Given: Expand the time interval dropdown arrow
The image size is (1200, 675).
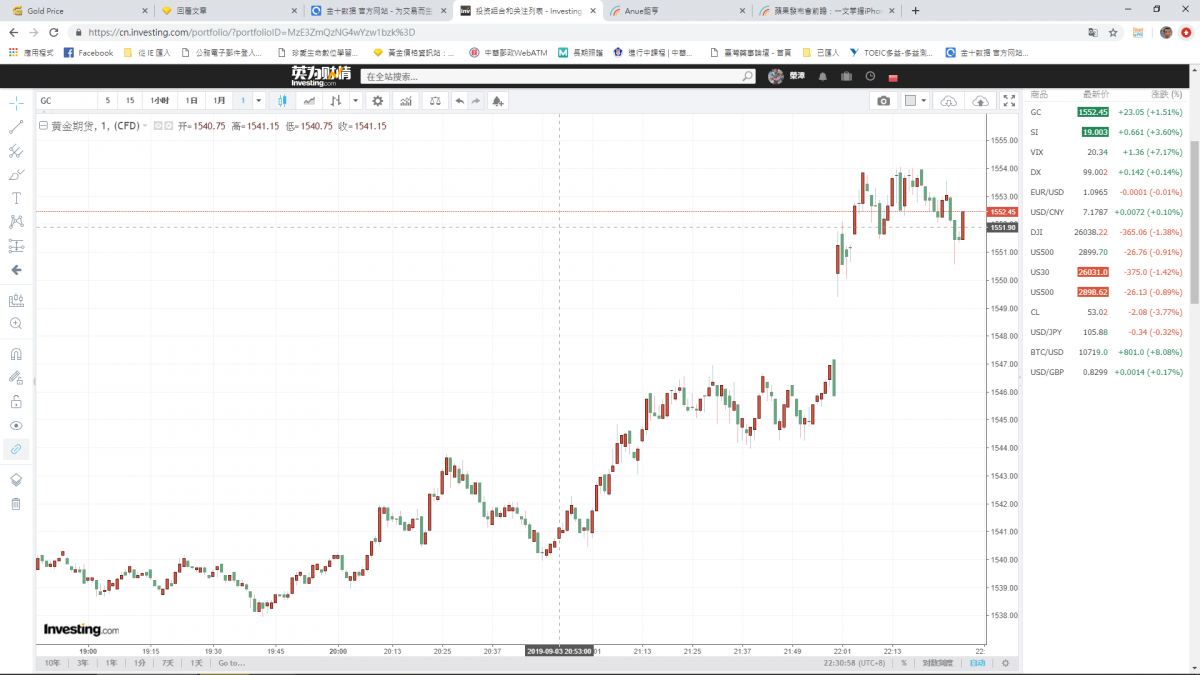Looking at the screenshot, I should (x=259, y=101).
